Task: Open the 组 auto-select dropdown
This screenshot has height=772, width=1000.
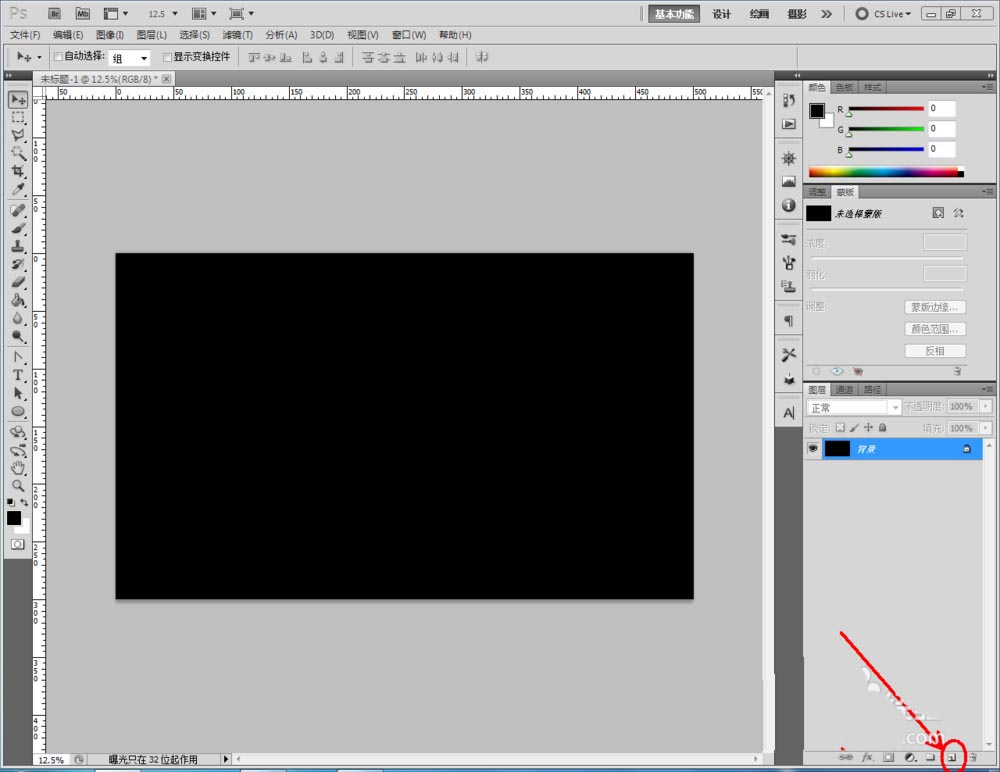Action: 129,58
